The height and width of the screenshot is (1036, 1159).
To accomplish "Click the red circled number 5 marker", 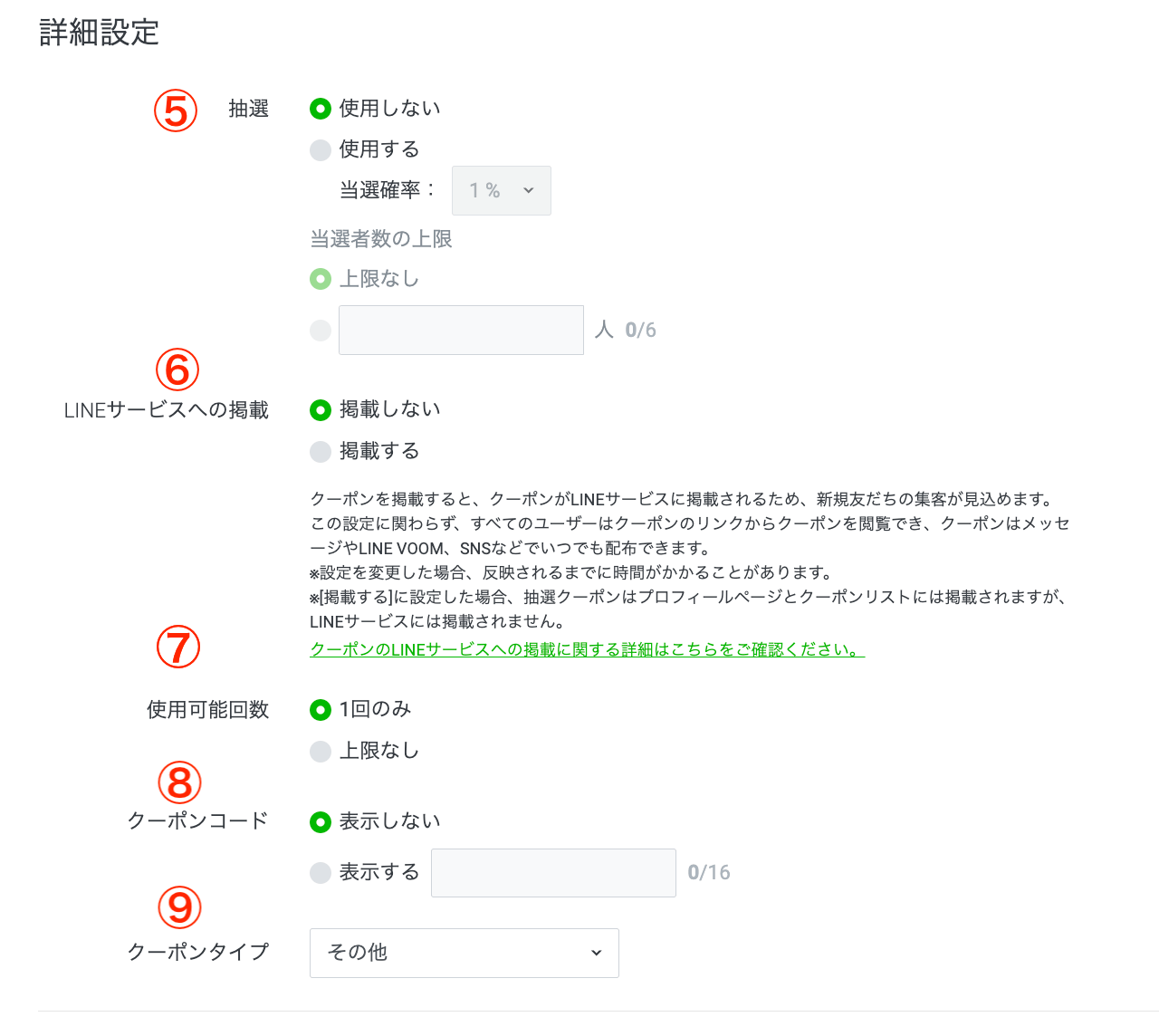I will point(176,111).
